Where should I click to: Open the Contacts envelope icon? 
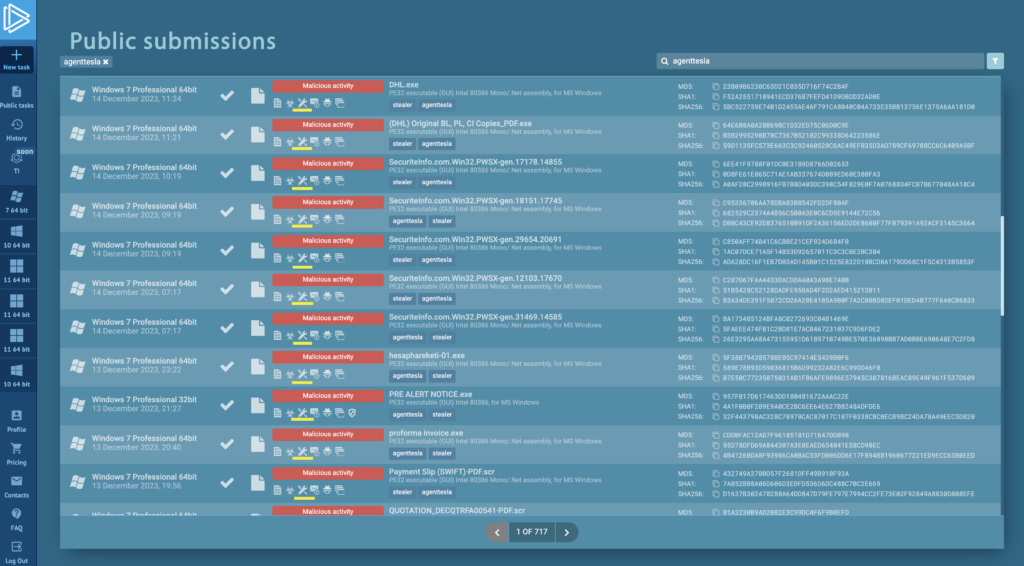pyautogui.click(x=17, y=482)
